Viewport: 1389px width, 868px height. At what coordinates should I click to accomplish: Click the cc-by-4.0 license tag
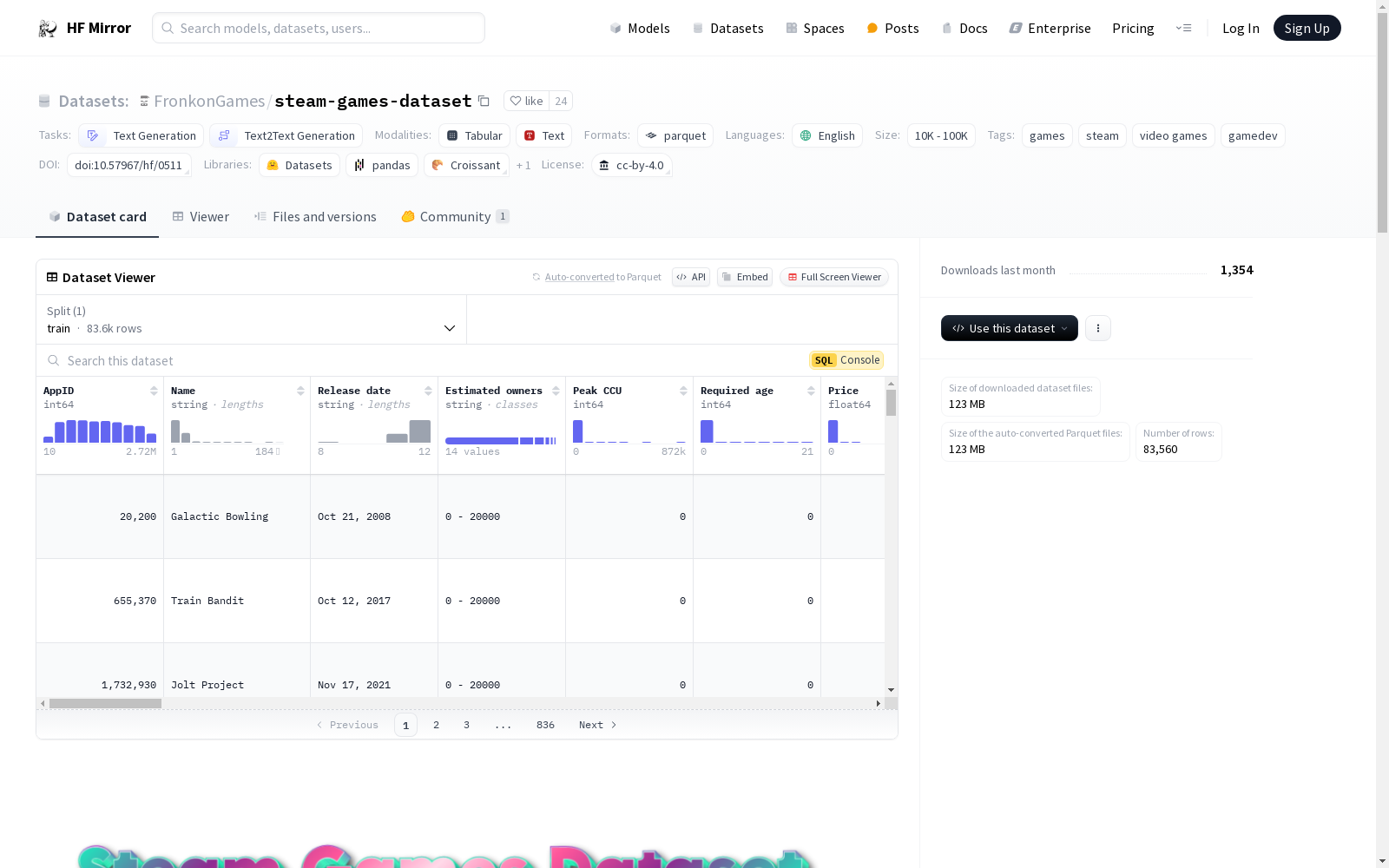tap(632, 165)
